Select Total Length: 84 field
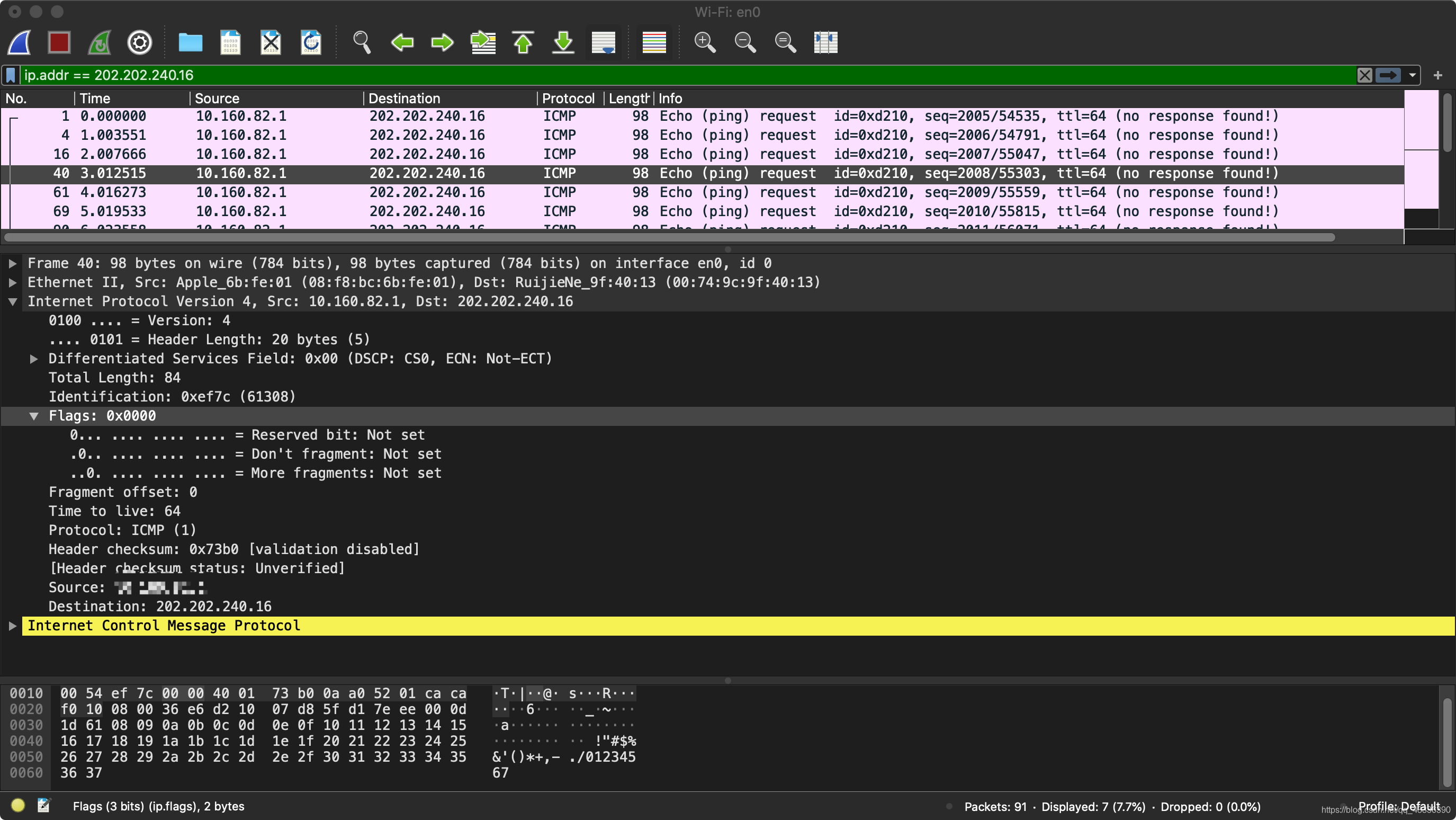The image size is (1456, 820). click(114, 378)
